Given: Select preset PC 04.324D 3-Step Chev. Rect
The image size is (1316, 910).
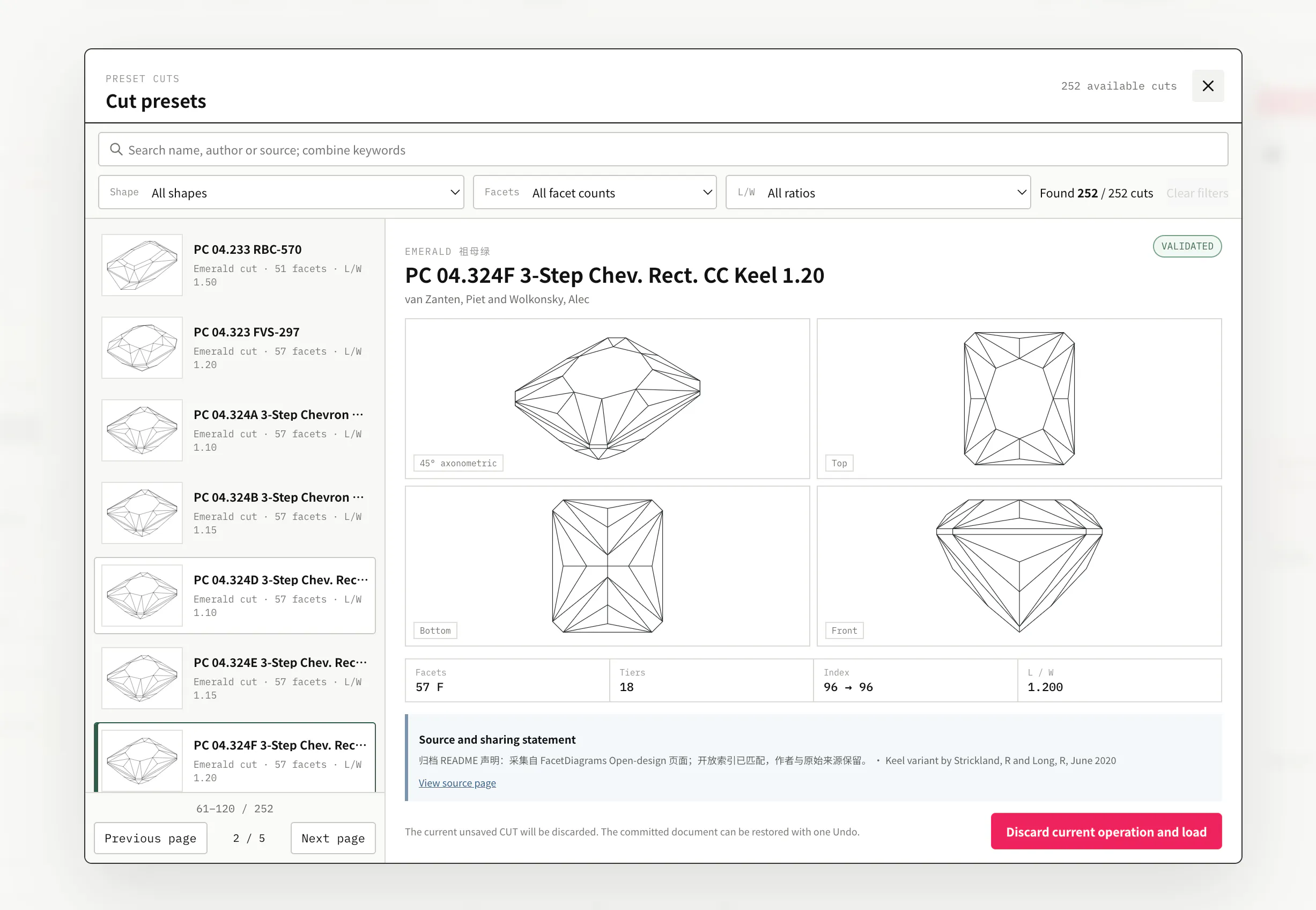Looking at the screenshot, I should click(235, 596).
